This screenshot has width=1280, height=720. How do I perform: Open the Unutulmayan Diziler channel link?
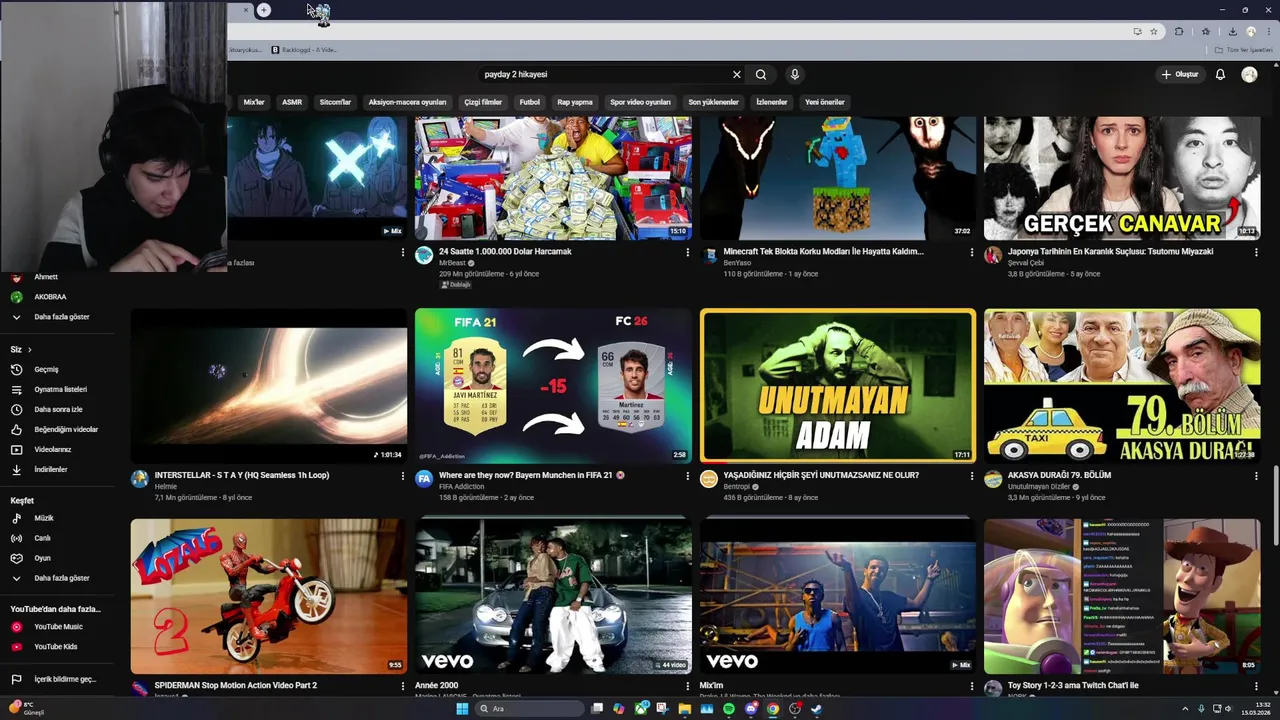click(x=1039, y=486)
